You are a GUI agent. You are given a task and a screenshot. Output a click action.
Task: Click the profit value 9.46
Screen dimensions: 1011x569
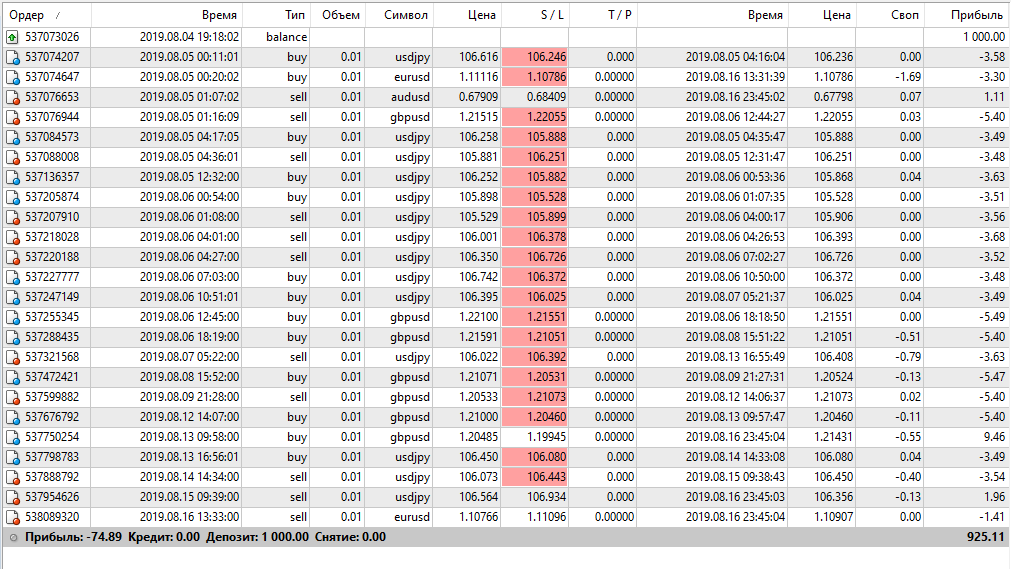pos(994,437)
